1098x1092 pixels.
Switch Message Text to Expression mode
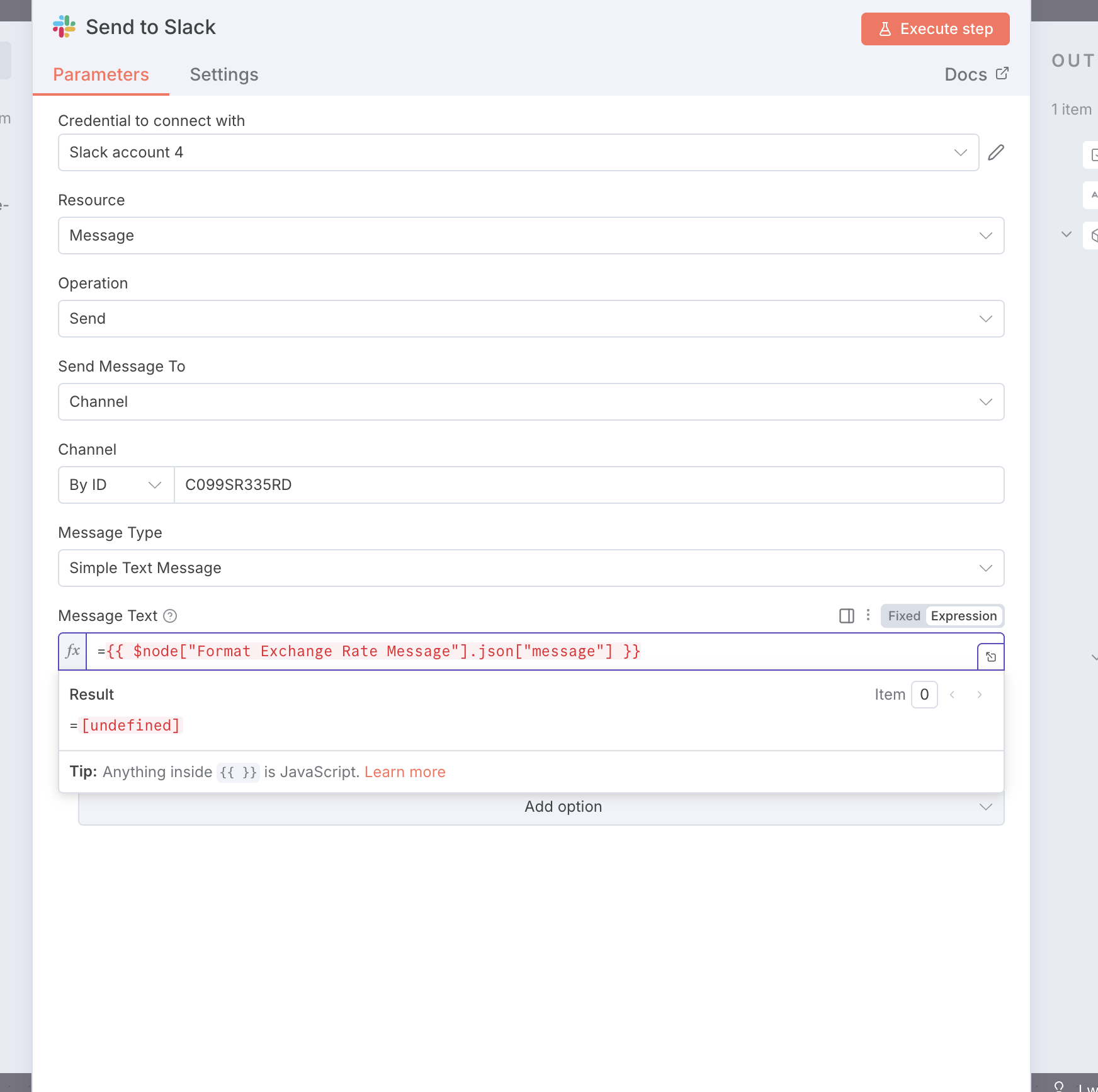coord(964,616)
